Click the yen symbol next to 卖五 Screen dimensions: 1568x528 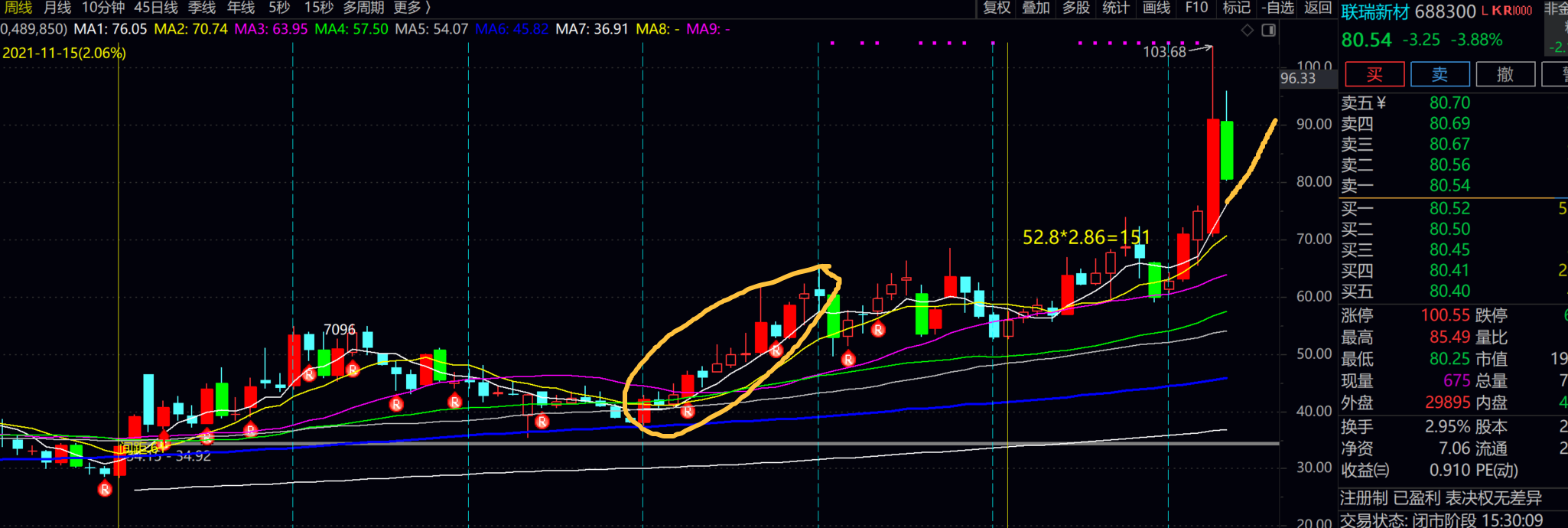click(1381, 103)
